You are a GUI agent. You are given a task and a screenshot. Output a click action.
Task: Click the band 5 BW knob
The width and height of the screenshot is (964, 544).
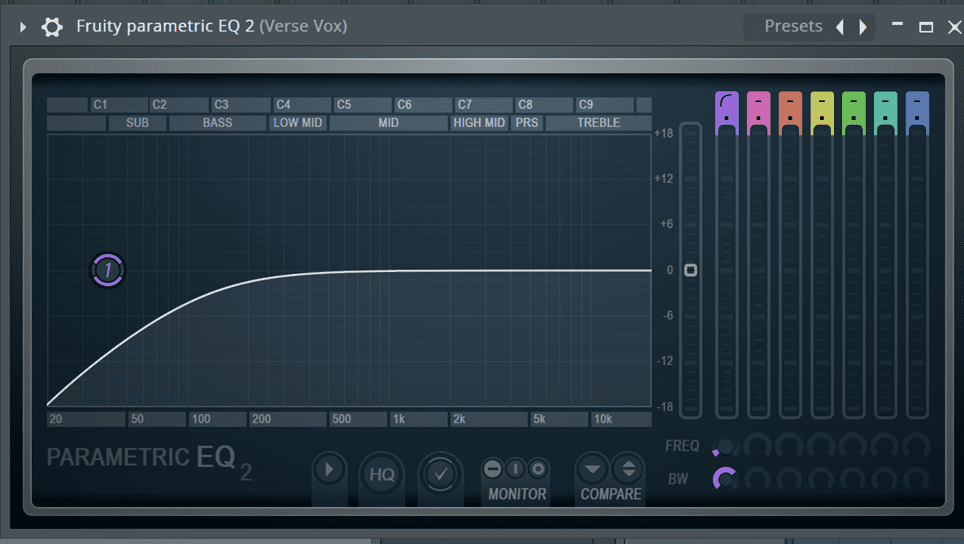pyautogui.click(x=853, y=479)
